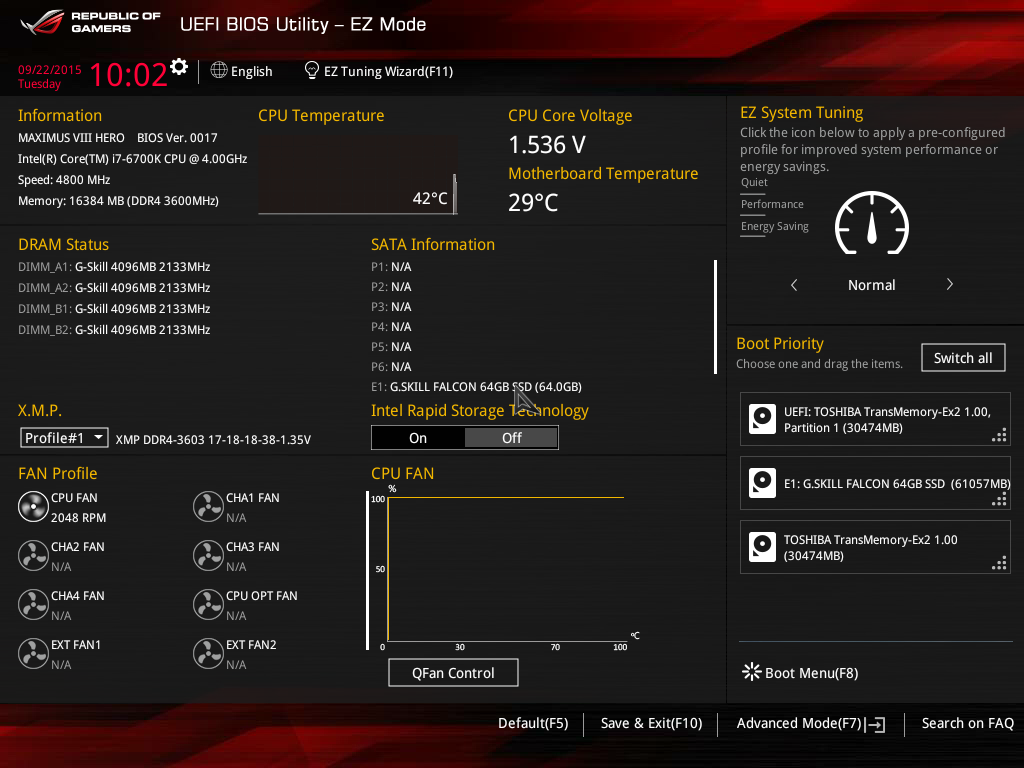Select the CHA4 FAN icon

33,605
